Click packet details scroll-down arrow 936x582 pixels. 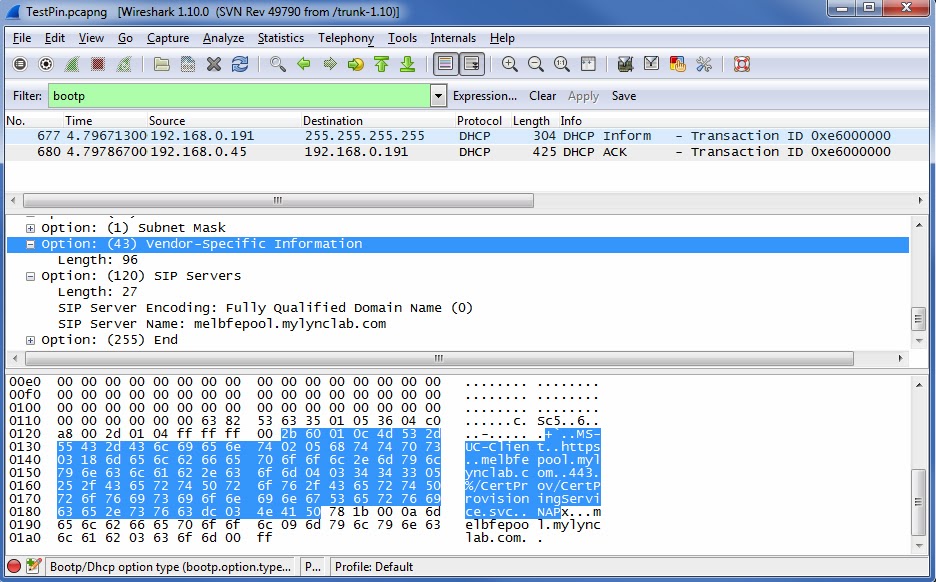point(919,340)
